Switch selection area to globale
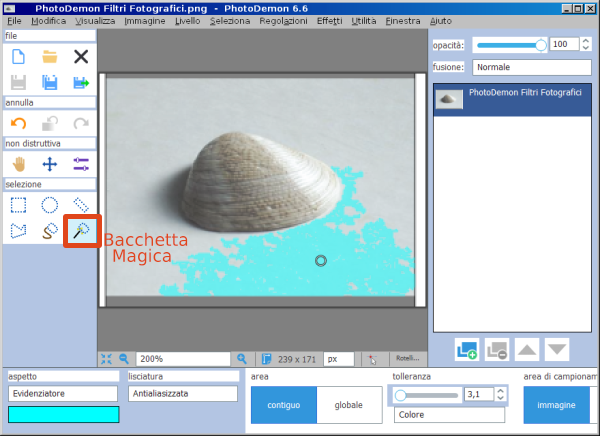 [348, 405]
